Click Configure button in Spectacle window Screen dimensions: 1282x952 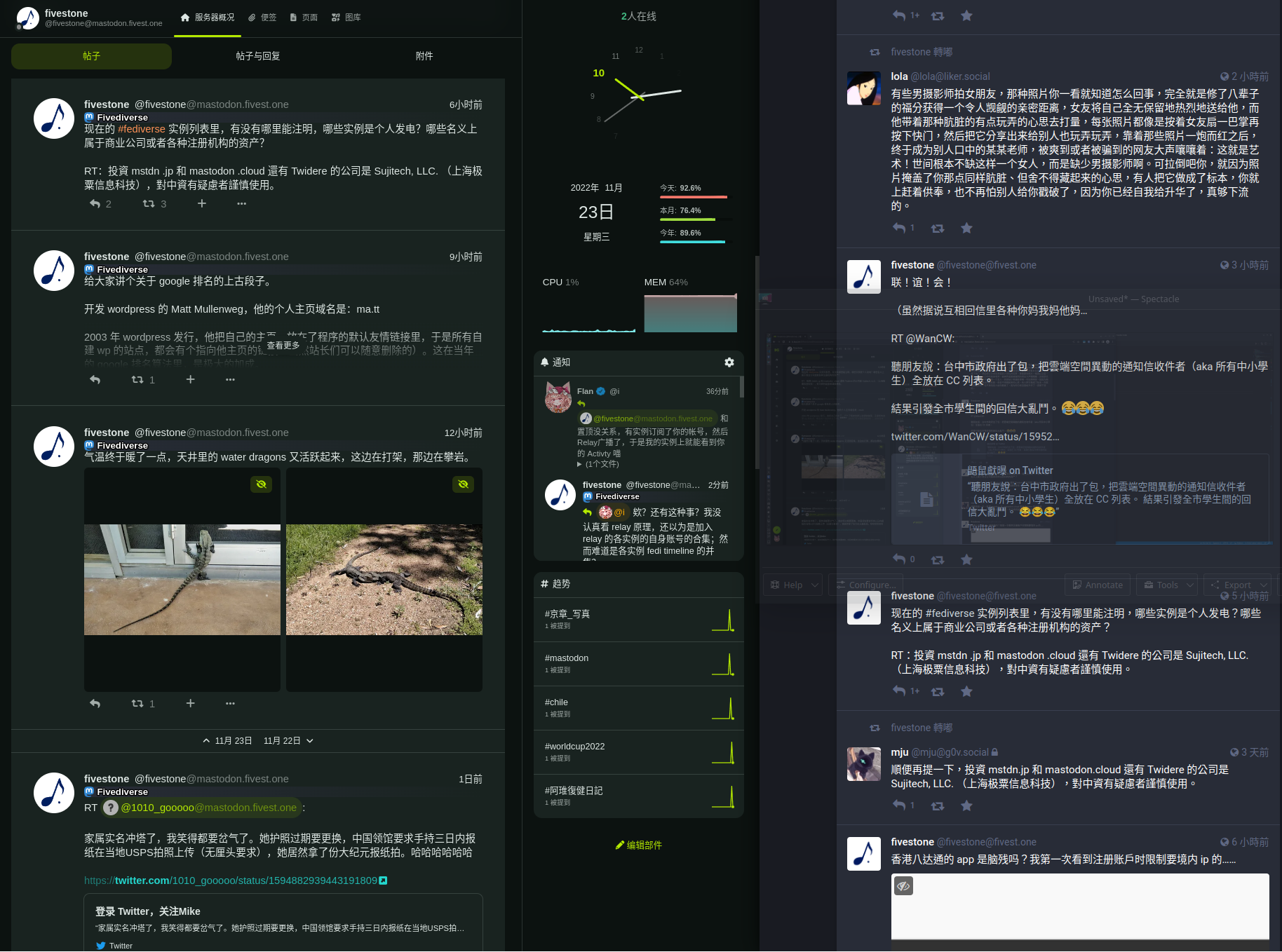click(x=865, y=585)
